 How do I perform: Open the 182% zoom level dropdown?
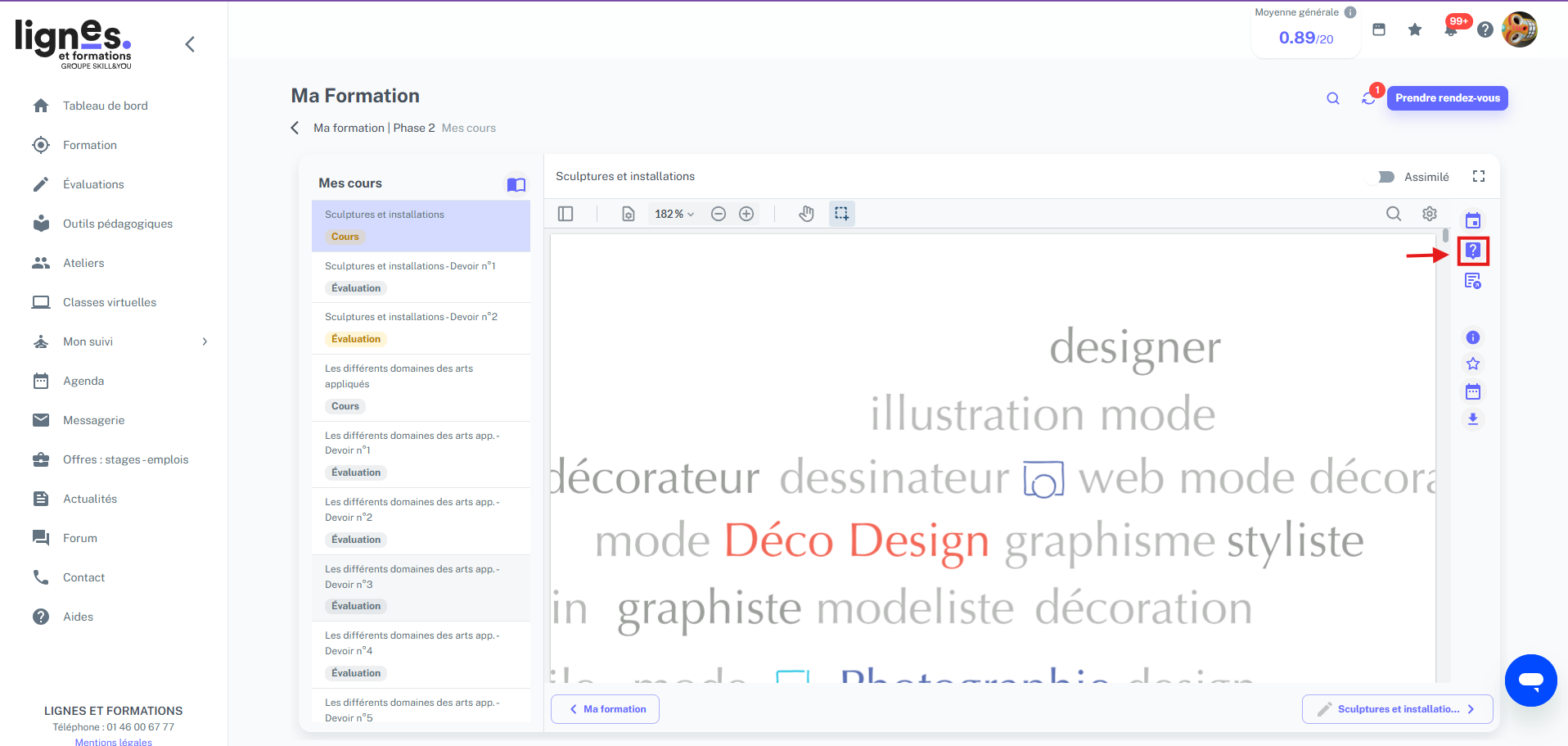click(674, 213)
